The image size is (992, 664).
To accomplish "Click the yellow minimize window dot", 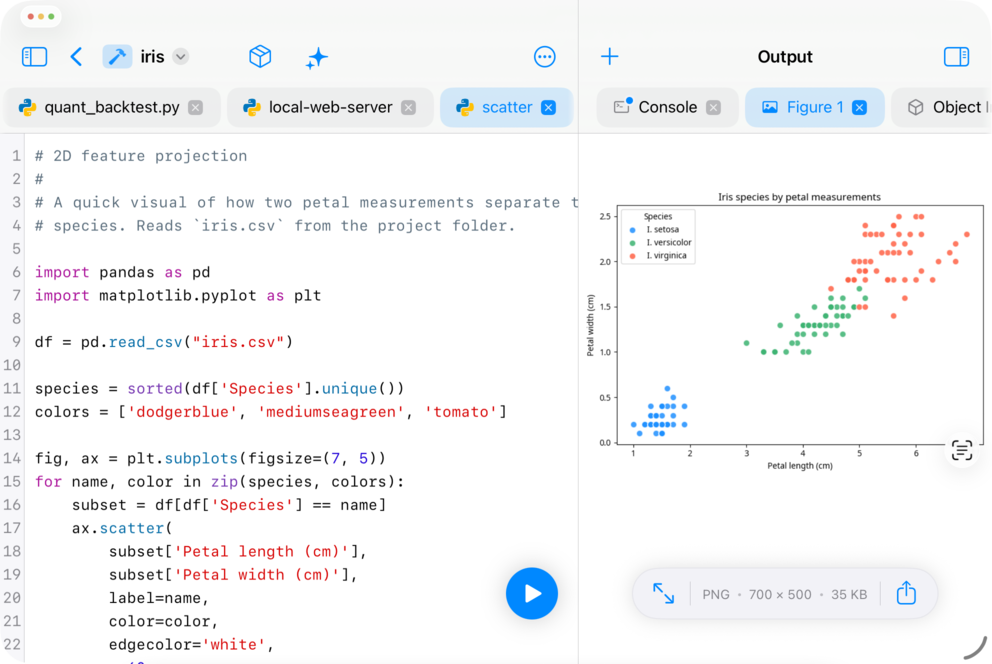I will pos(41,16).
